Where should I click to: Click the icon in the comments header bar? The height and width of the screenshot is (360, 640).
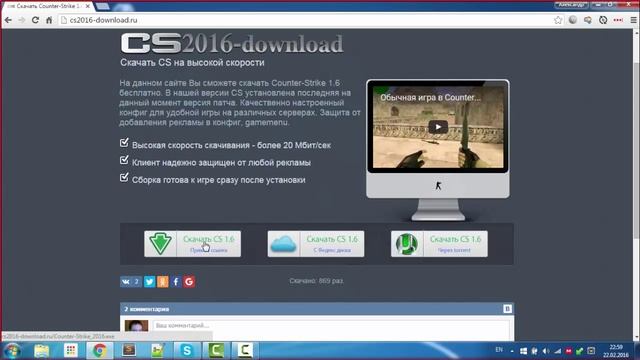point(507,309)
